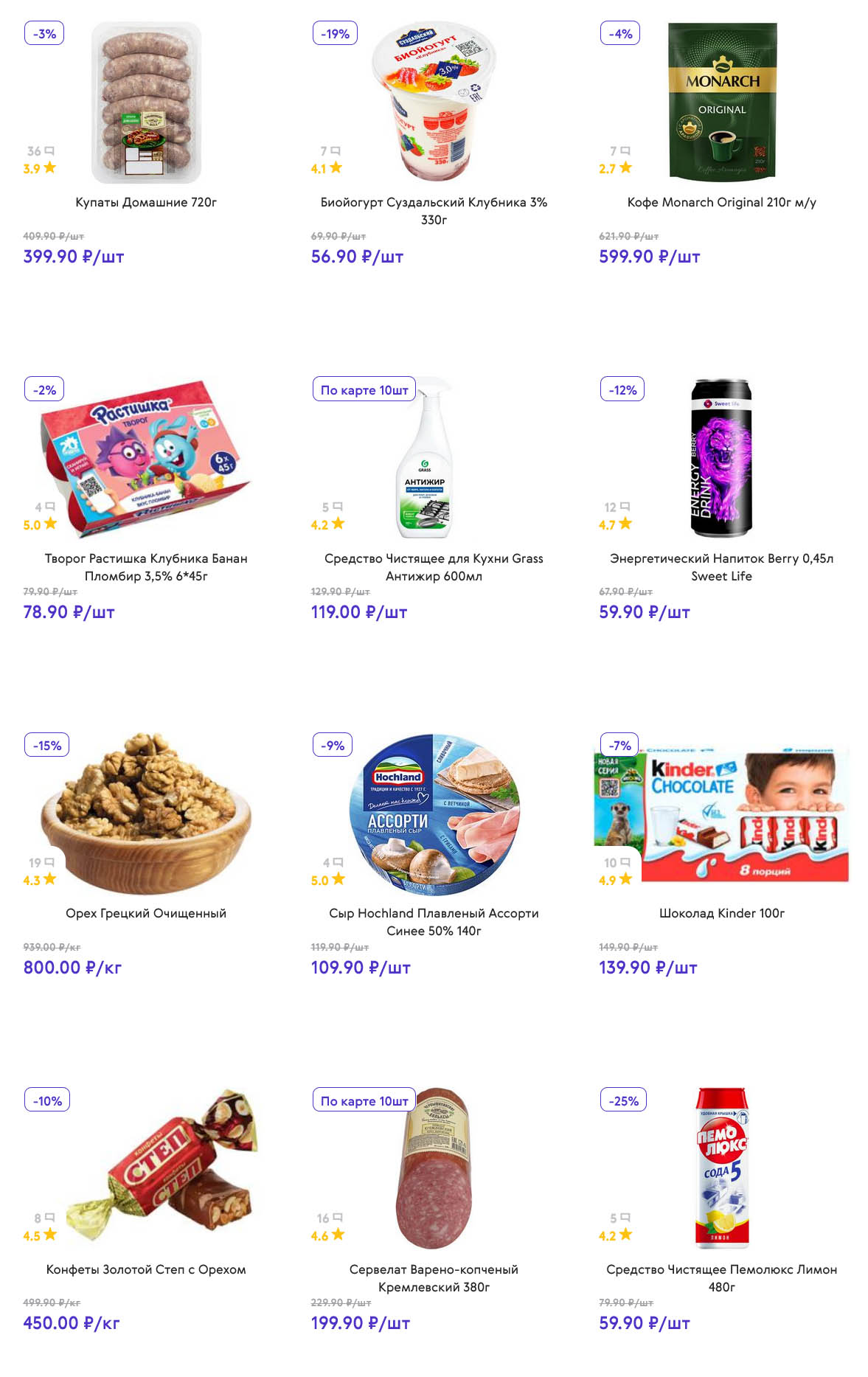Click the comment icon on Орех Грецкий Очищенный
868x1377 pixels.
point(50,861)
